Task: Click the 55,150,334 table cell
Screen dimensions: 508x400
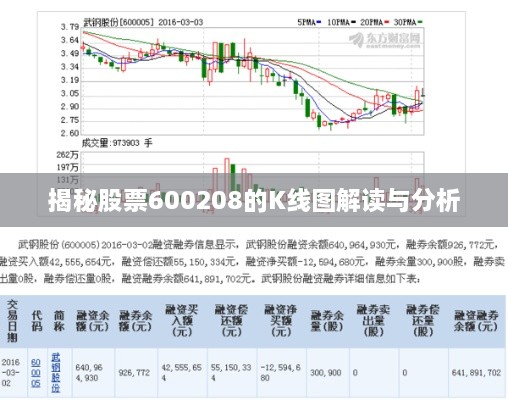Action: (x=231, y=373)
